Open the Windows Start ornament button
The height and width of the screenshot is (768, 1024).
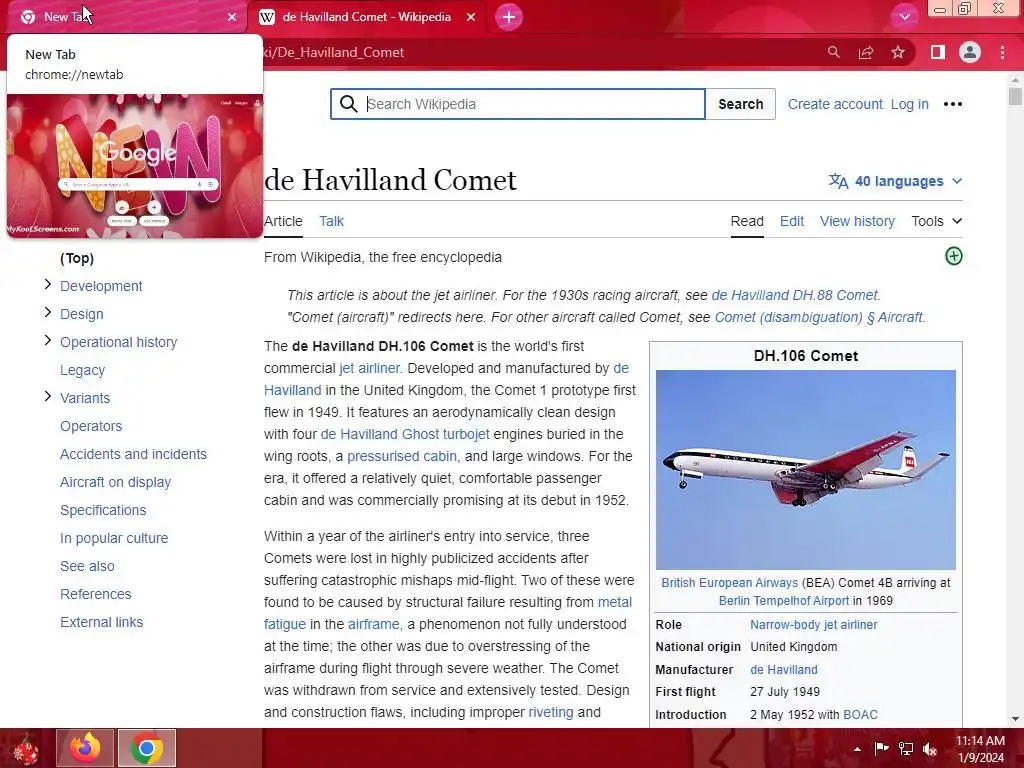26,748
